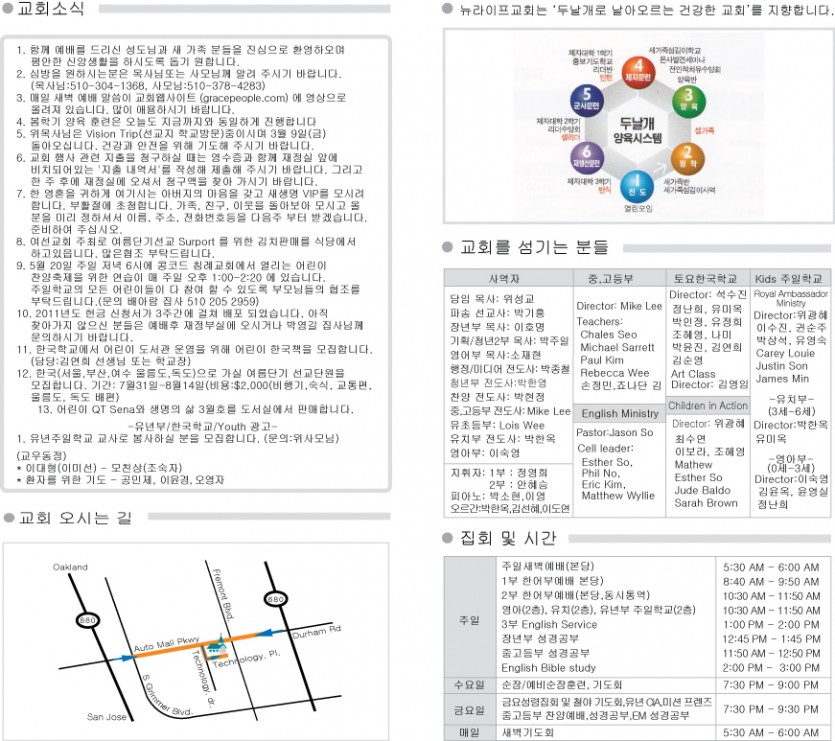This screenshot has height=741, width=835.
Task: Click the name Matthew Wyllie
Action: (x=618, y=495)
